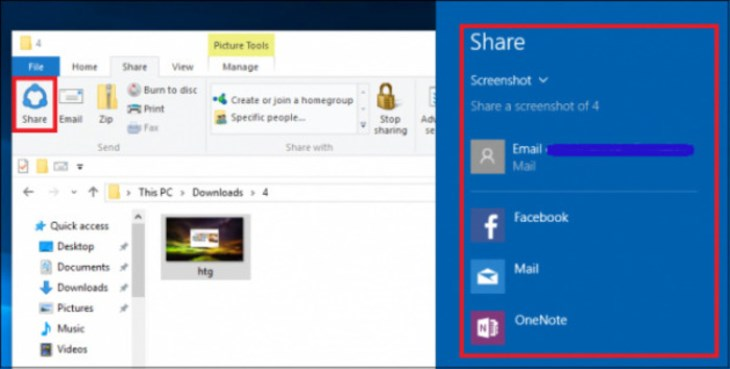Click Burn to disc
The width and height of the screenshot is (730, 369).
(162, 90)
